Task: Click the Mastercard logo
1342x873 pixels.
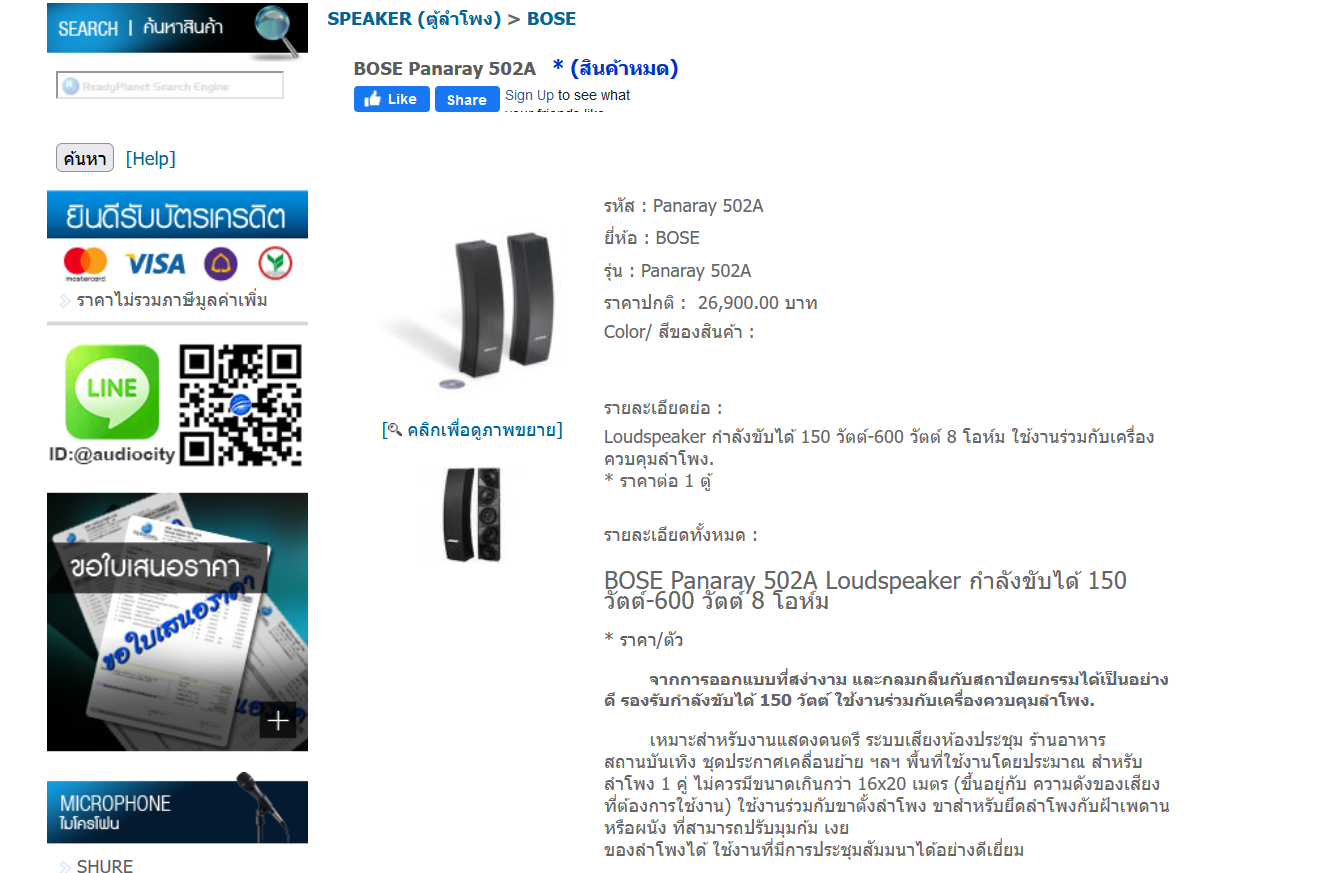Action: click(x=85, y=264)
